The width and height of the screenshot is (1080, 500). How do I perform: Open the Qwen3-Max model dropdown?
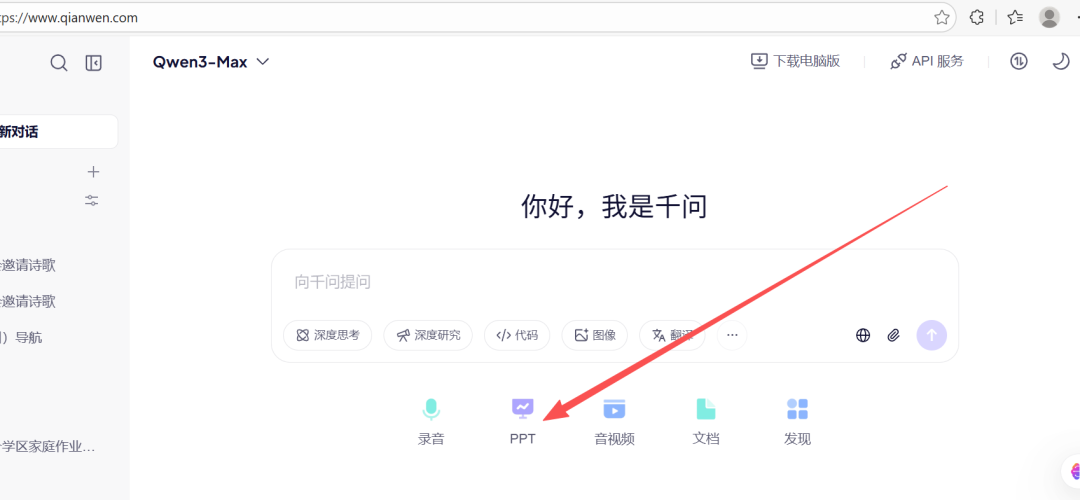tap(211, 62)
